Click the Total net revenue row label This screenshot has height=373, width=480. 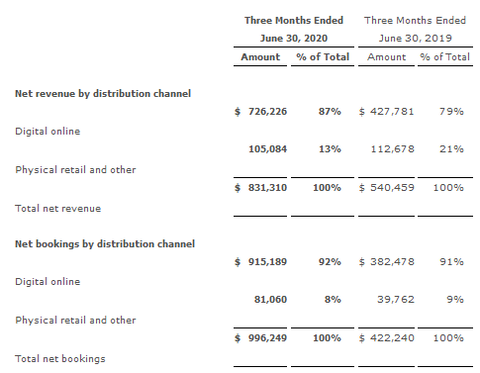tap(58, 209)
